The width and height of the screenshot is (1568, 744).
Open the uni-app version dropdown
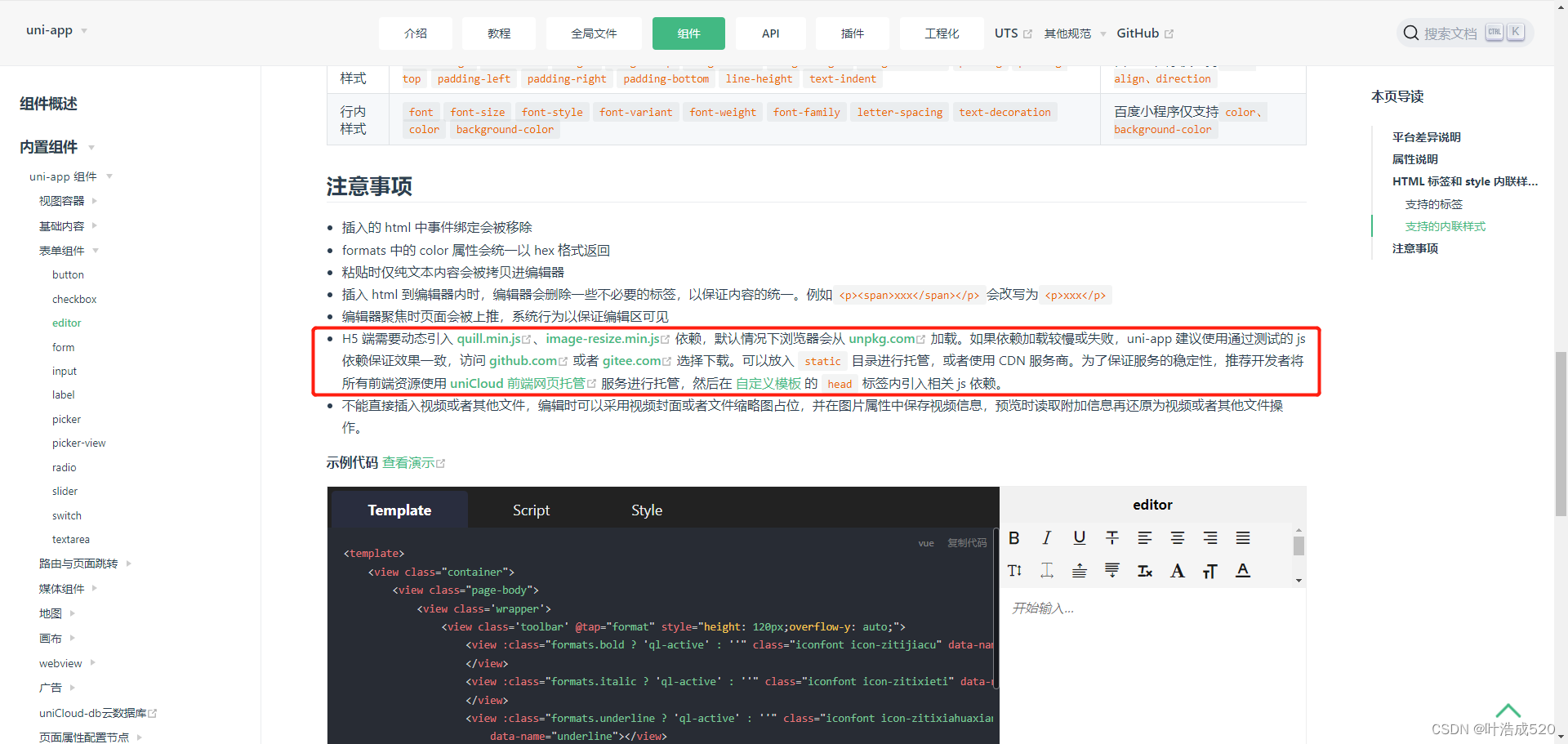56,30
